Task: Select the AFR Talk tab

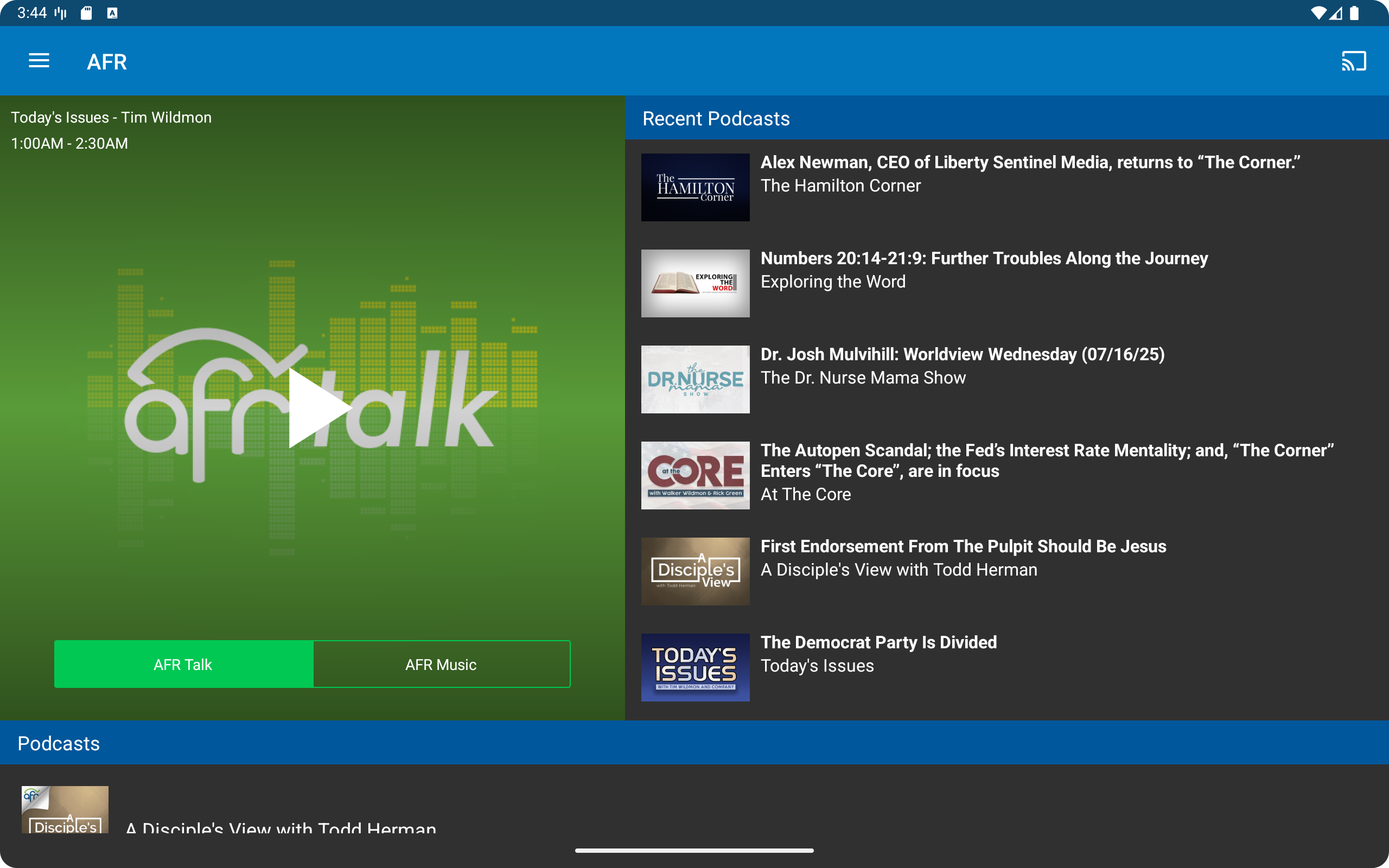Action: click(x=184, y=664)
